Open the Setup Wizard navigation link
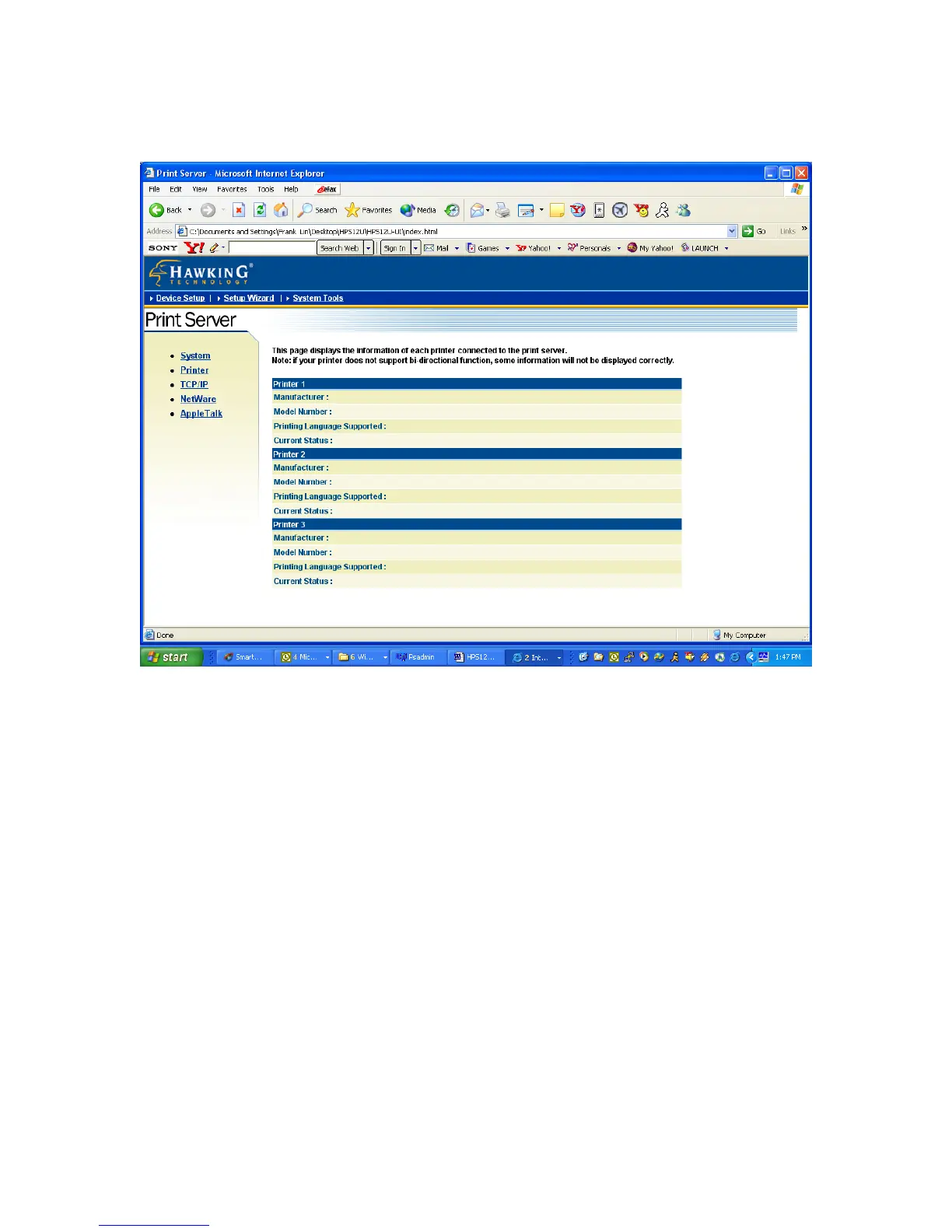Screen dimensions: 952x1232 [x=249, y=298]
